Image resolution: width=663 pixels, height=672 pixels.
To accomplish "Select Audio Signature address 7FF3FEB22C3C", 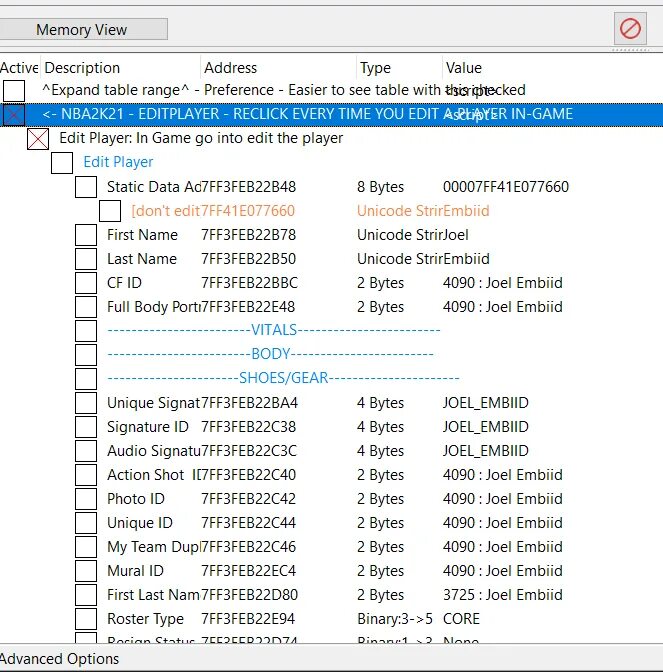I will tap(249, 451).
